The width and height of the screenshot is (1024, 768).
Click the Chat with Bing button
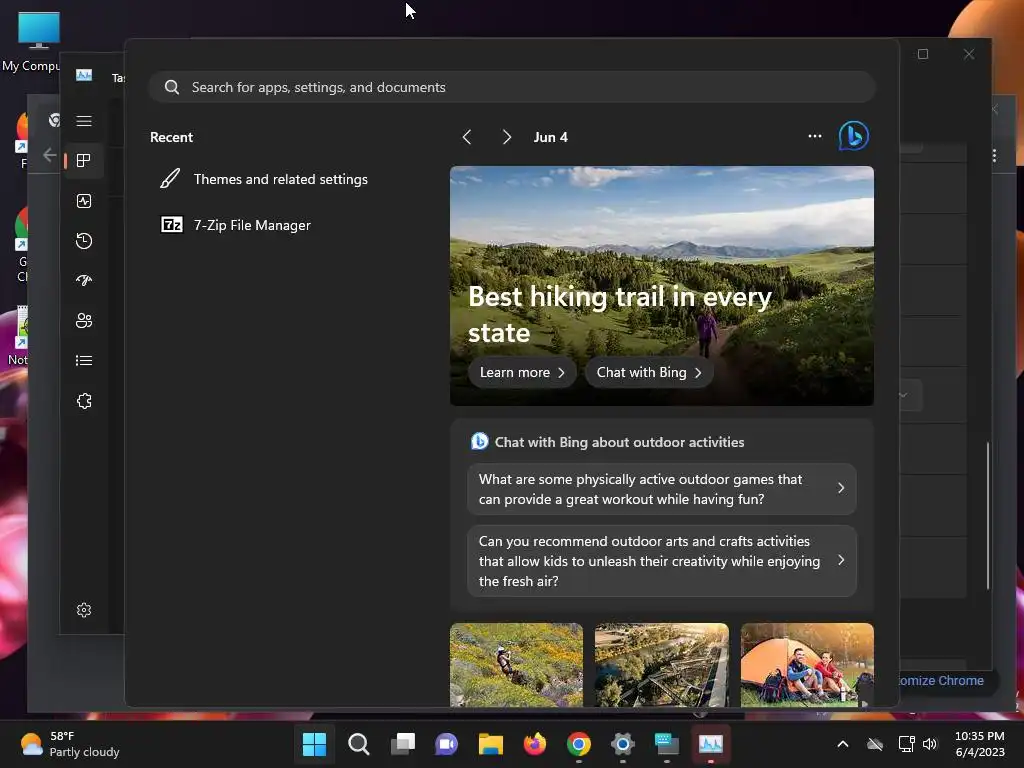[x=648, y=372]
